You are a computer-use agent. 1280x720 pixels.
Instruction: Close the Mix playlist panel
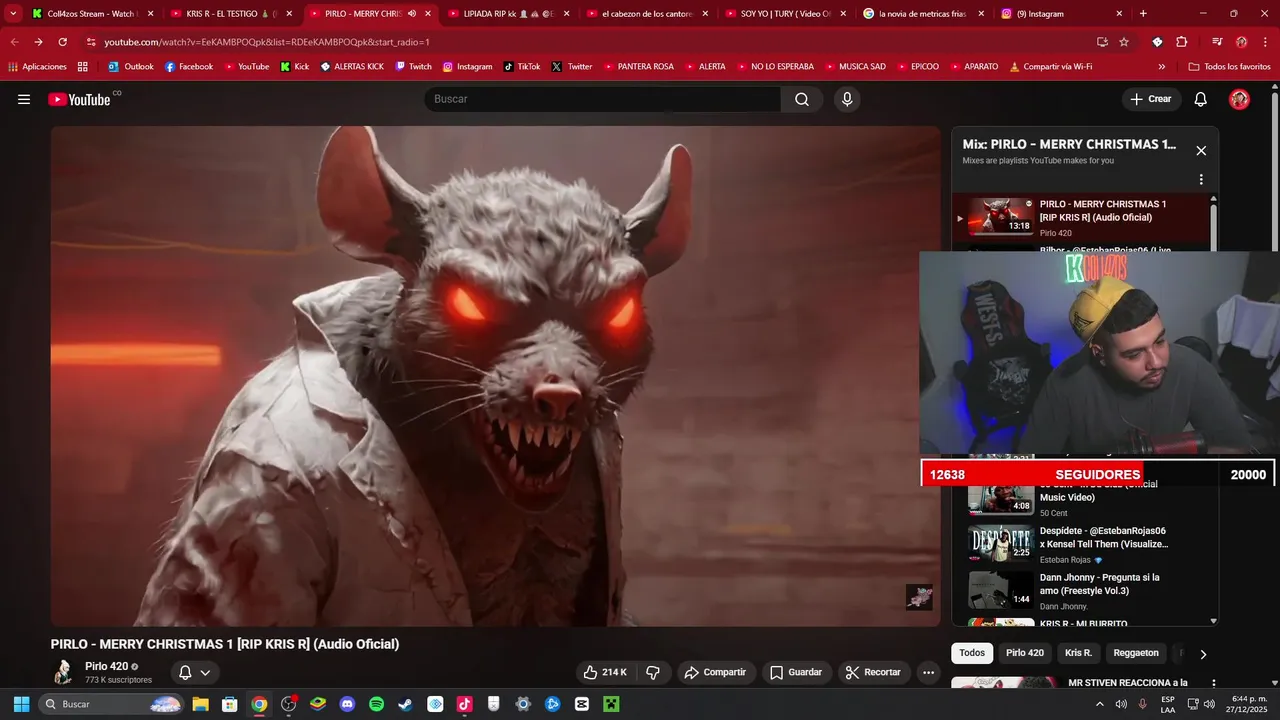[x=1201, y=151]
